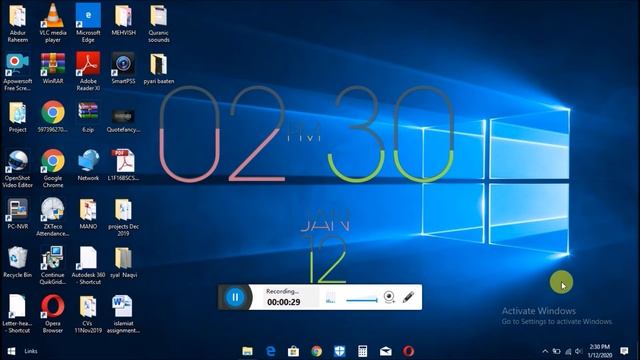Open File Explorer from taskbar
Screen dimensions: 640x360
pyautogui.click(x=247, y=351)
